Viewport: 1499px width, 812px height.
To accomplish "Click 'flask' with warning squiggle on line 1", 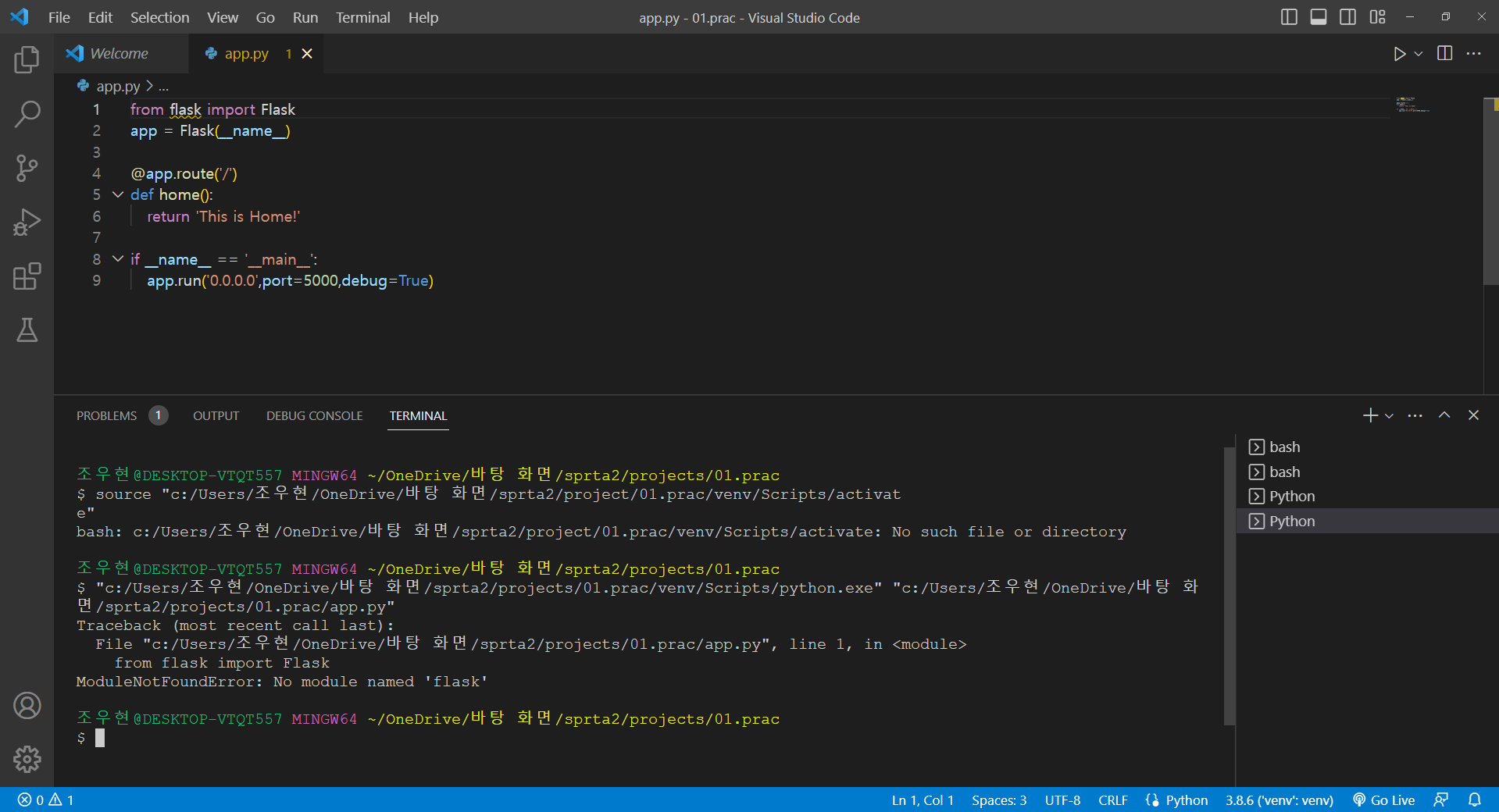I will (x=185, y=109).
